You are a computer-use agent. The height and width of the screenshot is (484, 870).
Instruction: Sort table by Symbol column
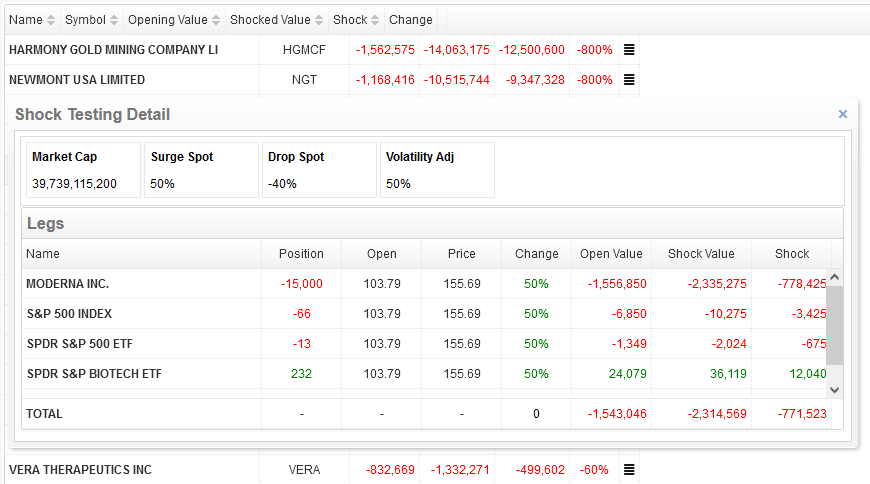[92, 20]
